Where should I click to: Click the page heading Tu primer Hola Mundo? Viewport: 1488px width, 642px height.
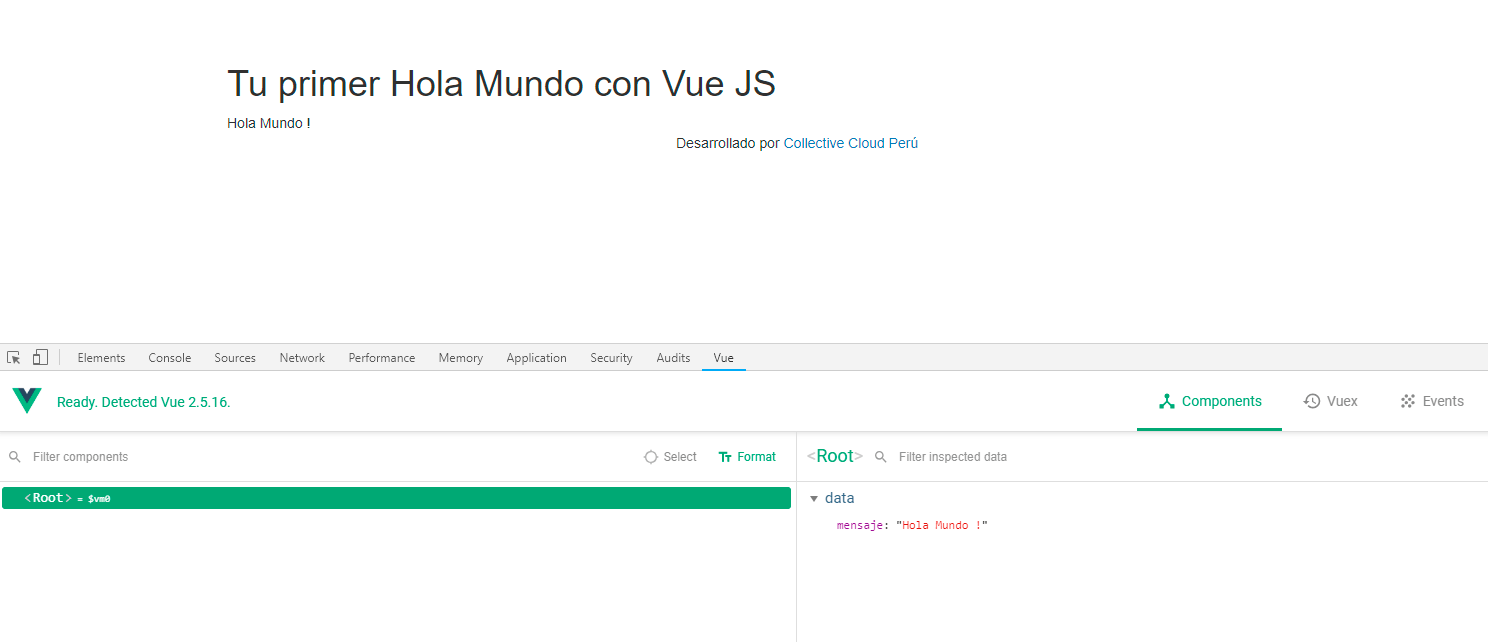click(501, 83)
